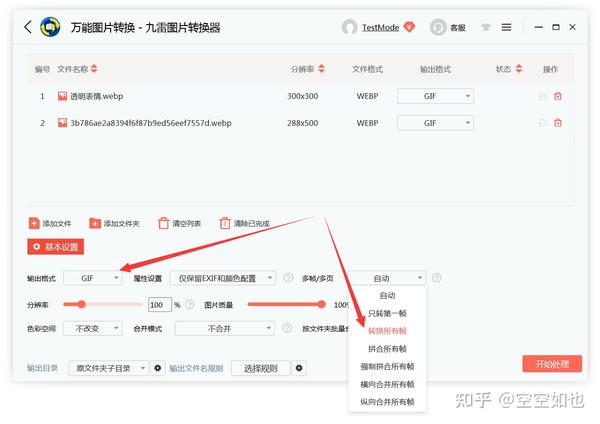This screenshot has width=600, height=424.
Task: Open output folder for 透明表情.webp row
Action: 543,96
